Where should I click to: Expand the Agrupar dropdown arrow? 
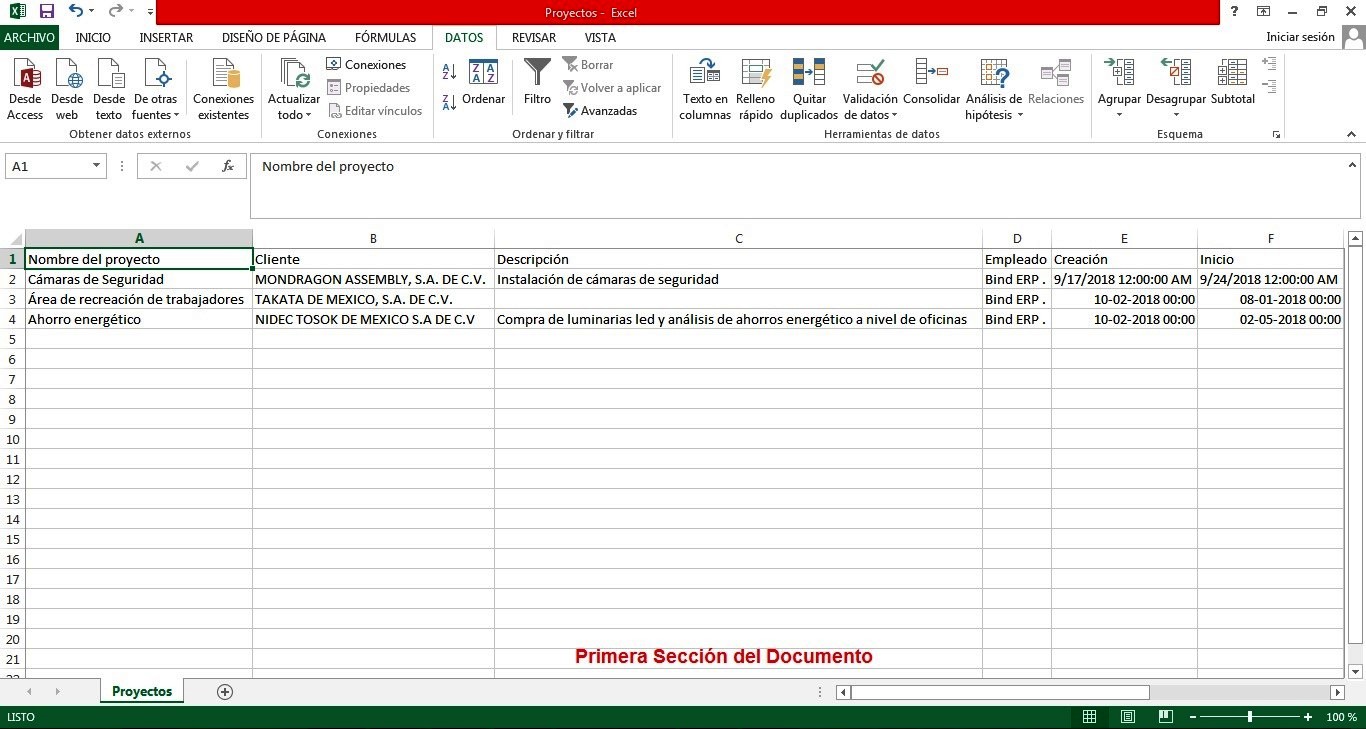(x=1119, y=115)
